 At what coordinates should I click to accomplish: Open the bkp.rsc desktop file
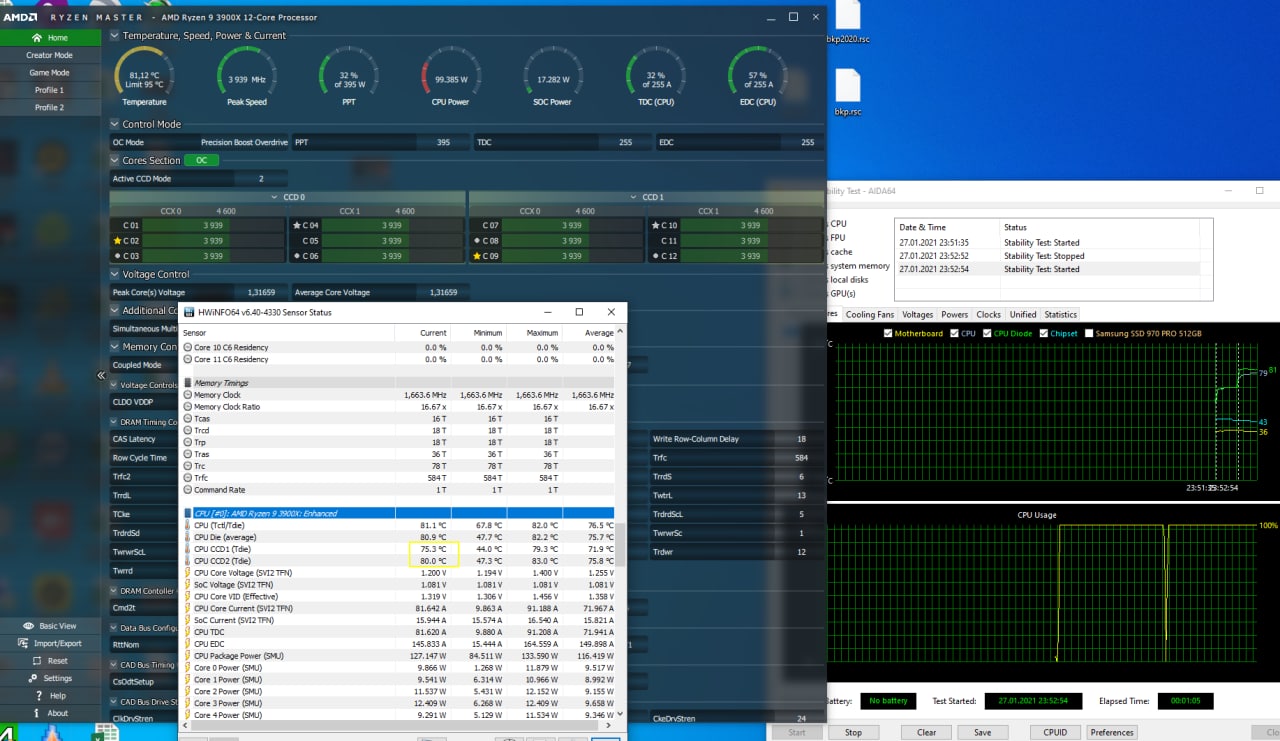[847, 92]
